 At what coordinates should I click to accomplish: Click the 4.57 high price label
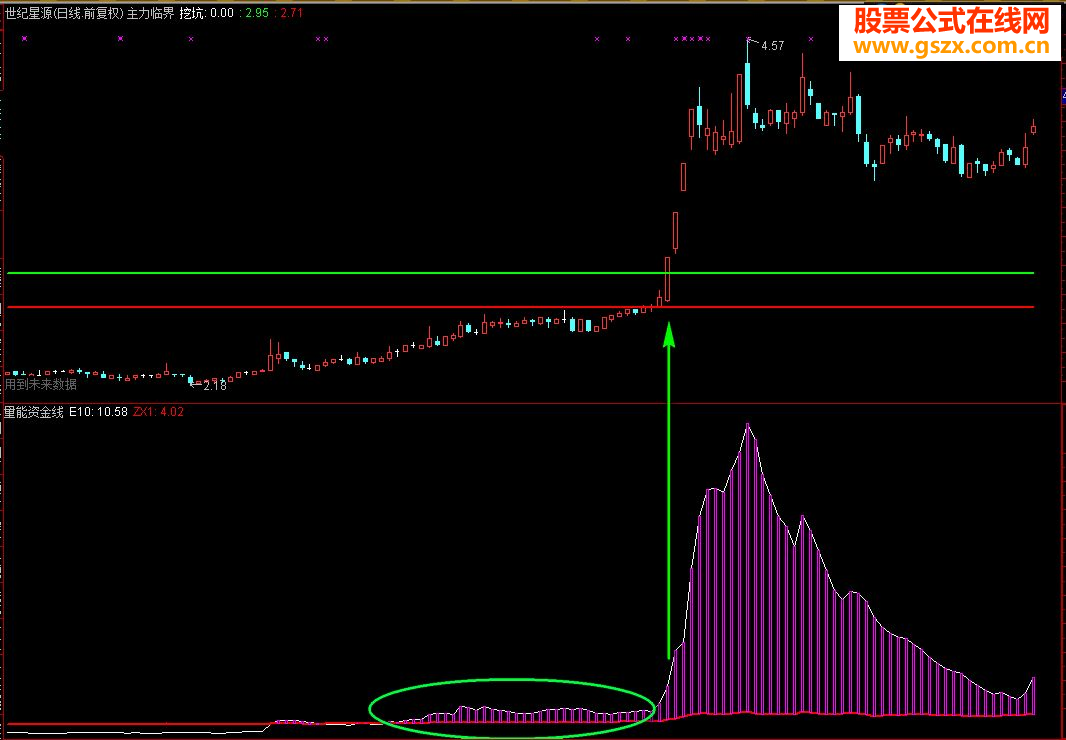772,46
